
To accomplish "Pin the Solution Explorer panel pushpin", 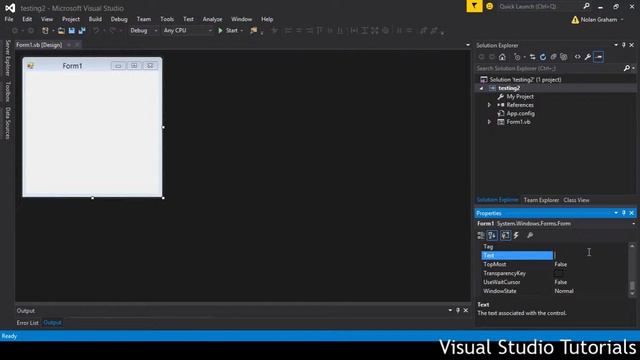I will coord(624,45).
